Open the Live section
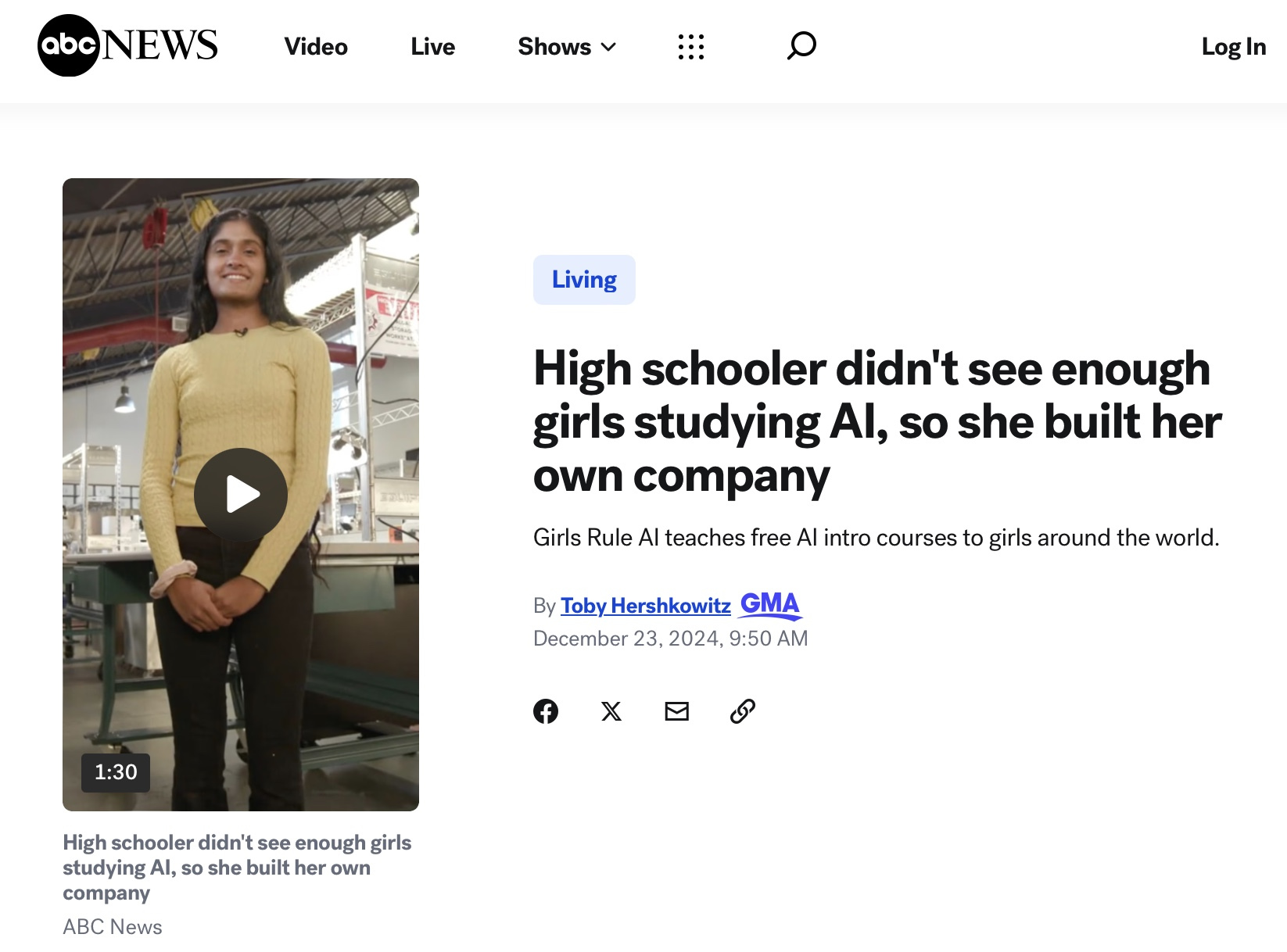Image resolution: width=1287 pixels, height=952 pixels. 432,47
